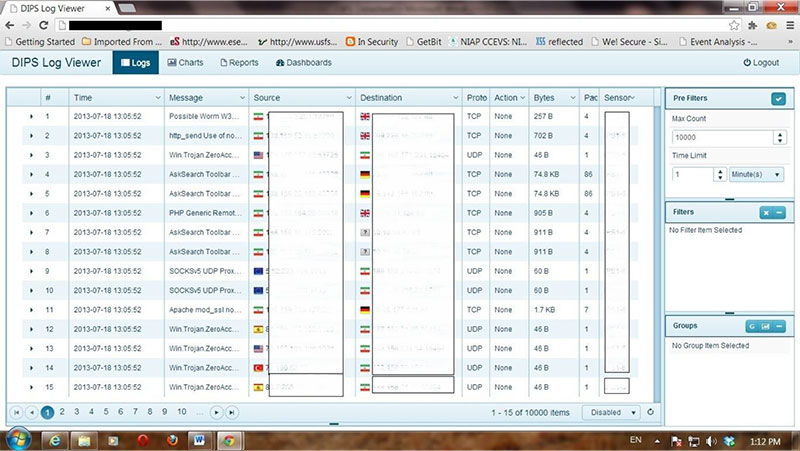Screen dimensions: 800x451
Task: Expand log row 1 details
Action: click(x=31, y=117)
